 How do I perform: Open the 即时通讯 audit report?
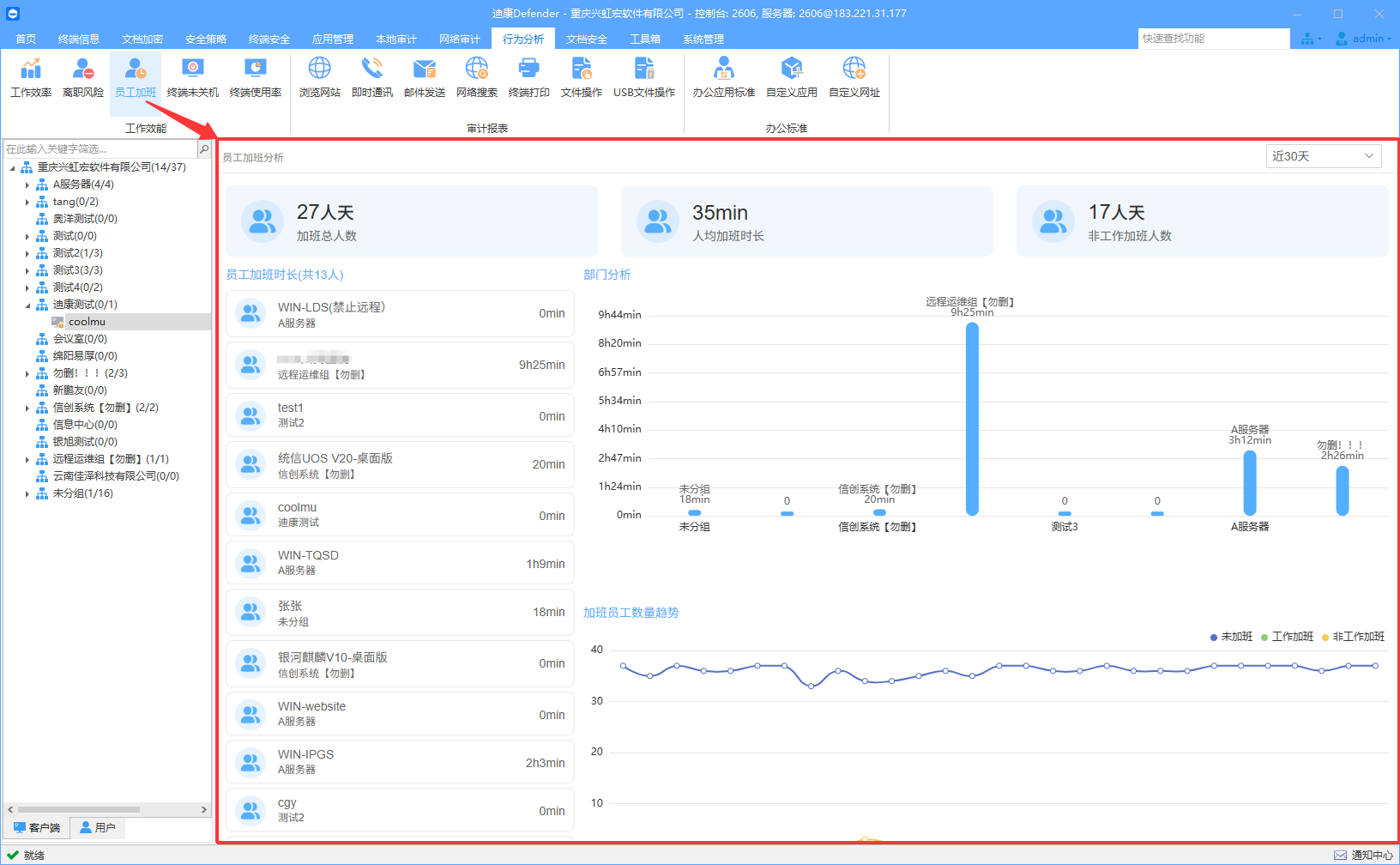coord(372,77)
